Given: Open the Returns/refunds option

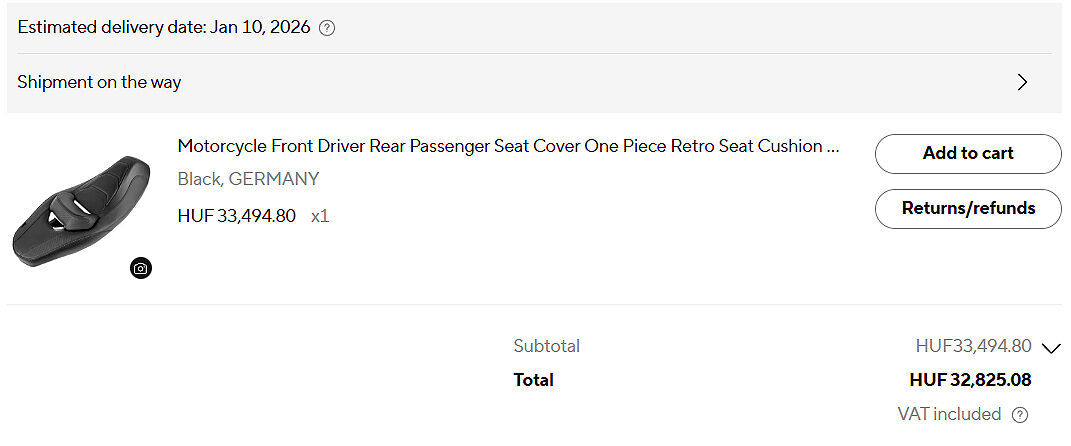Looking at the screenshot, I should pos(967,209).
